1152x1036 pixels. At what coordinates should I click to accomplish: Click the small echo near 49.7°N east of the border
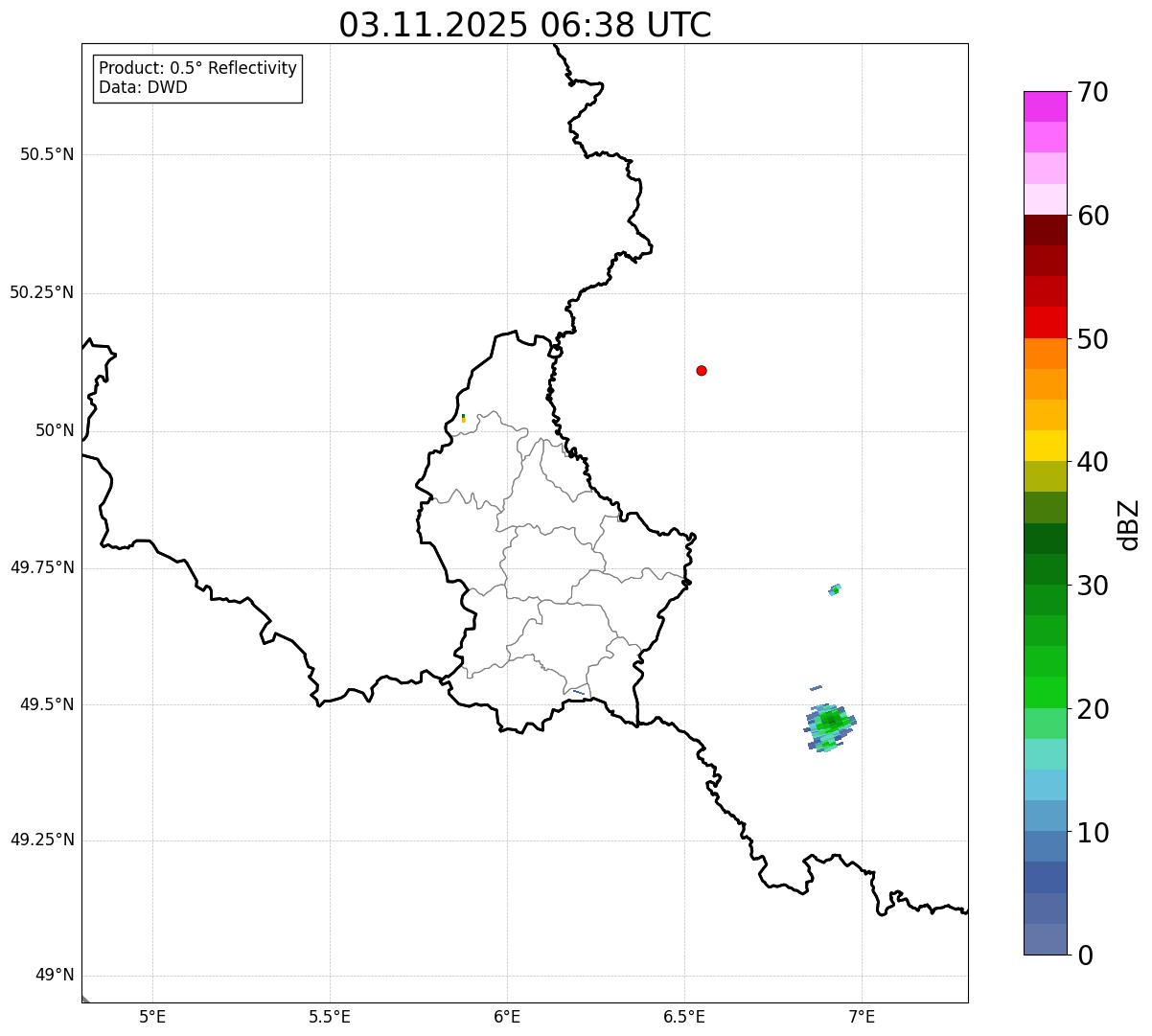click(x=835, y=589)
